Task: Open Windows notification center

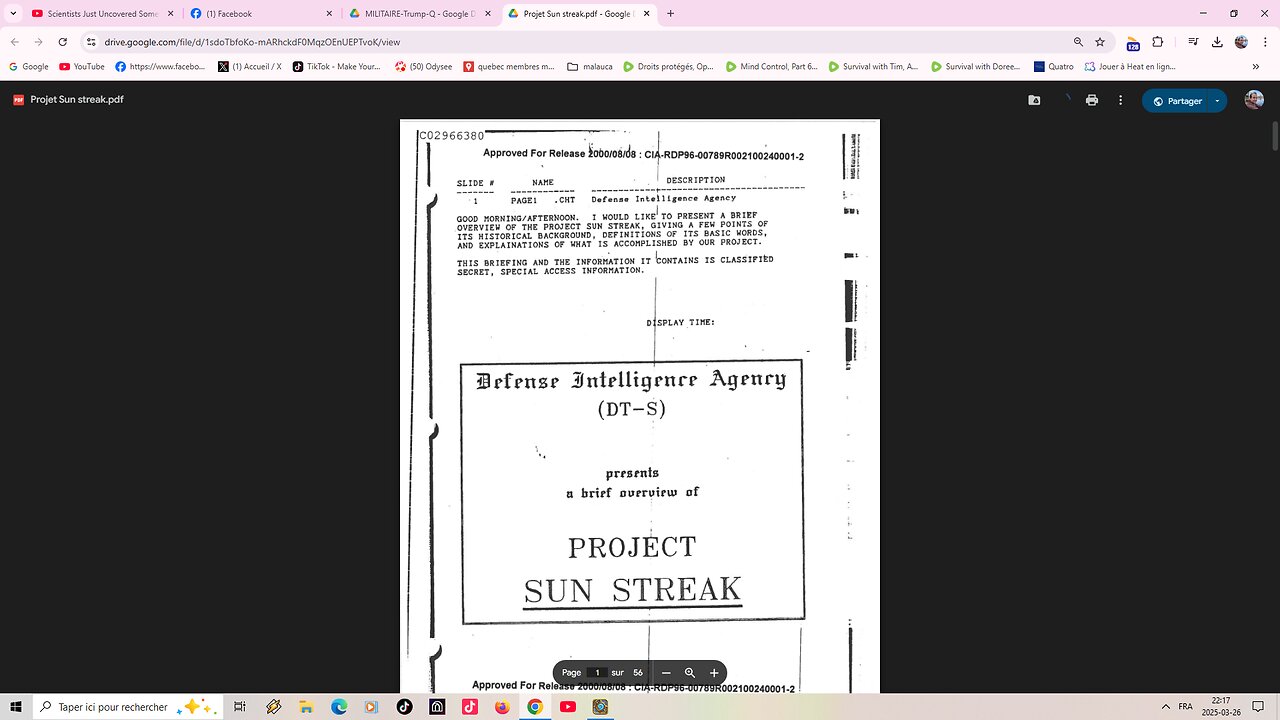Action: tap(1259, 706)
